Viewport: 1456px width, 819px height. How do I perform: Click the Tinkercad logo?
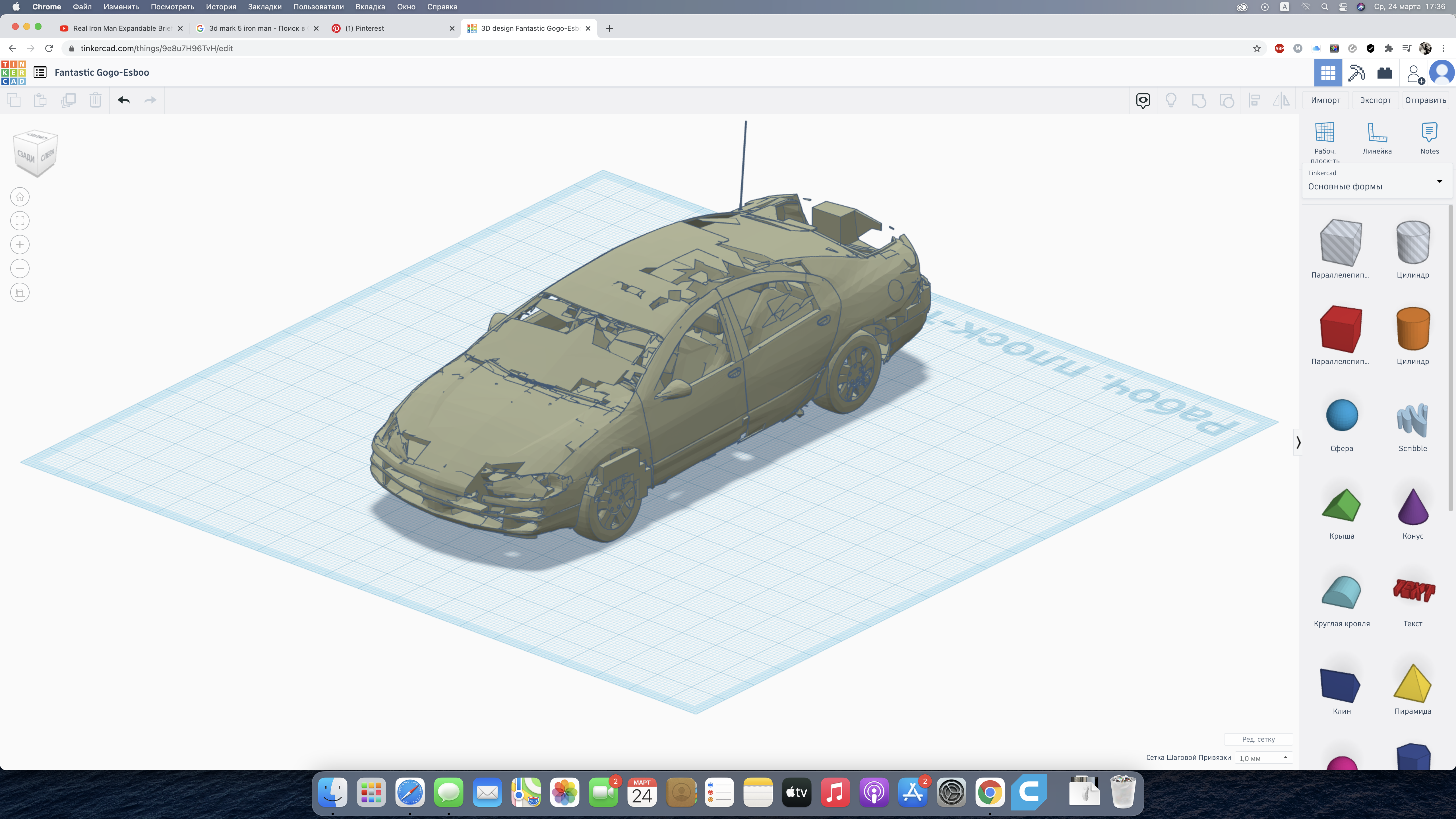tap(14, 72)
